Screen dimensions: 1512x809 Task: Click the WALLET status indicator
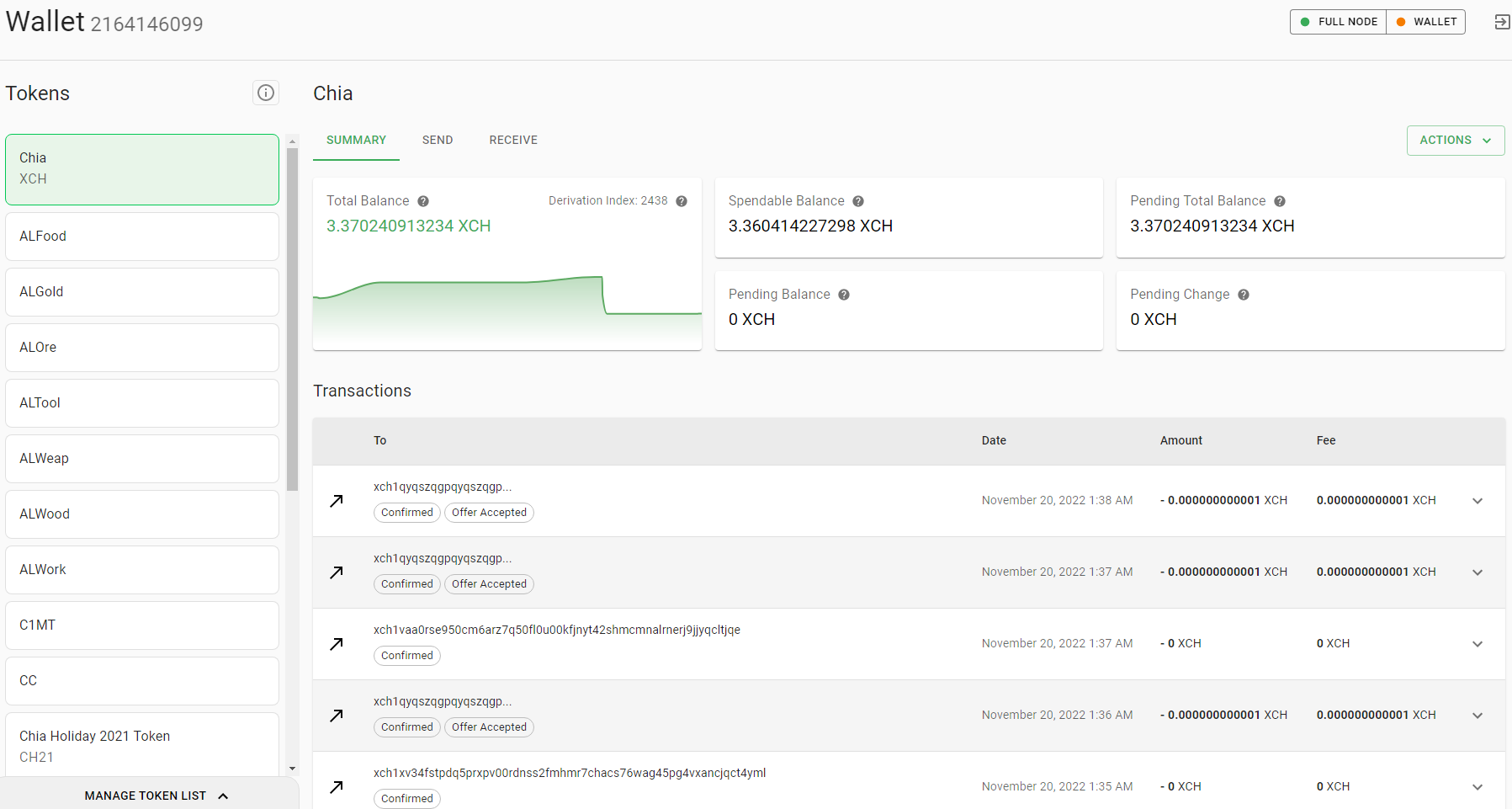tap(1425, 21)
